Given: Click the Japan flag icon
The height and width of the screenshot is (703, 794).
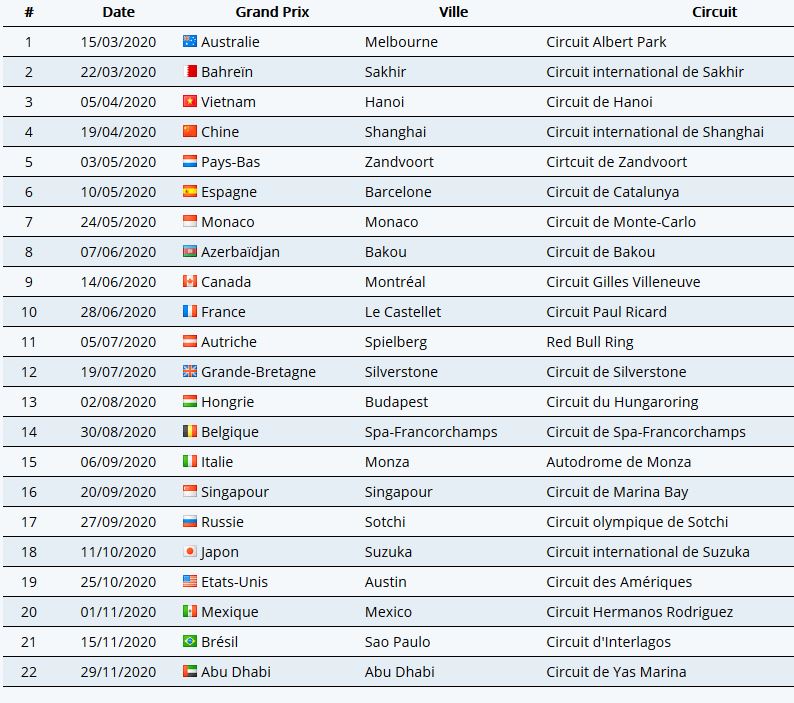Looking at the screenshot, I should pos(190,551).
